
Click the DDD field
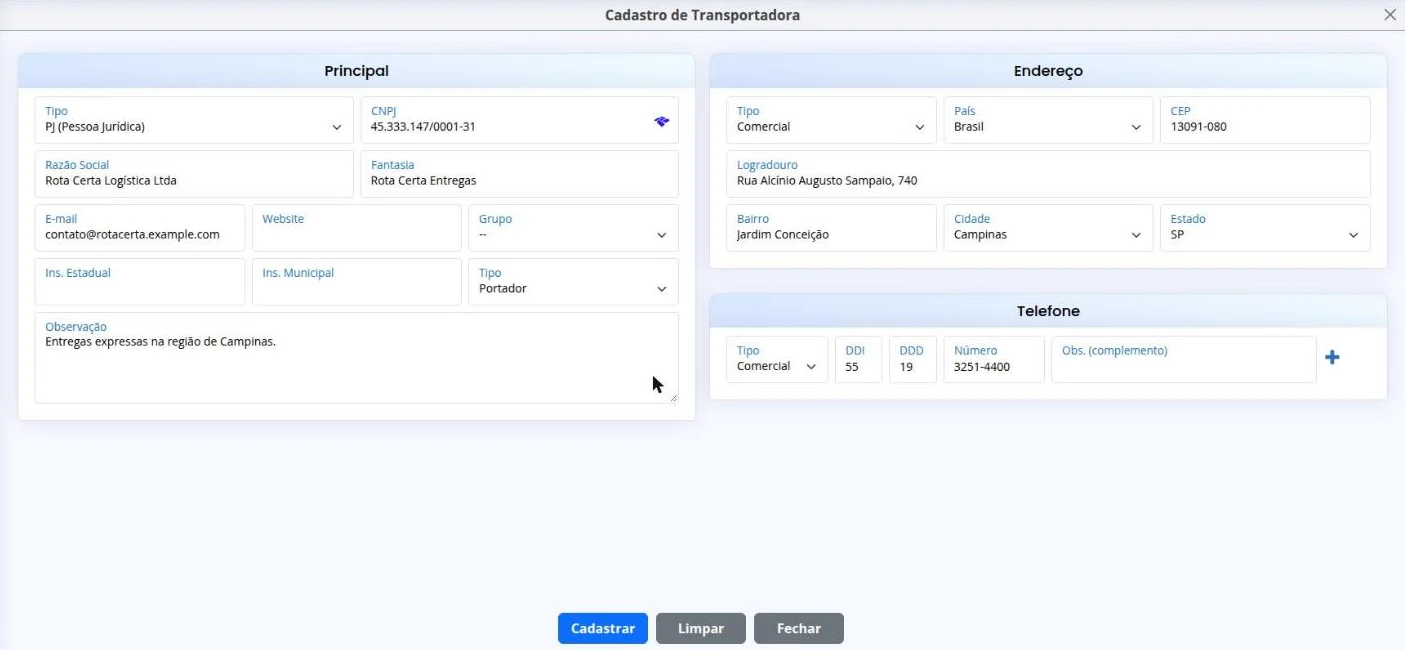912,359
